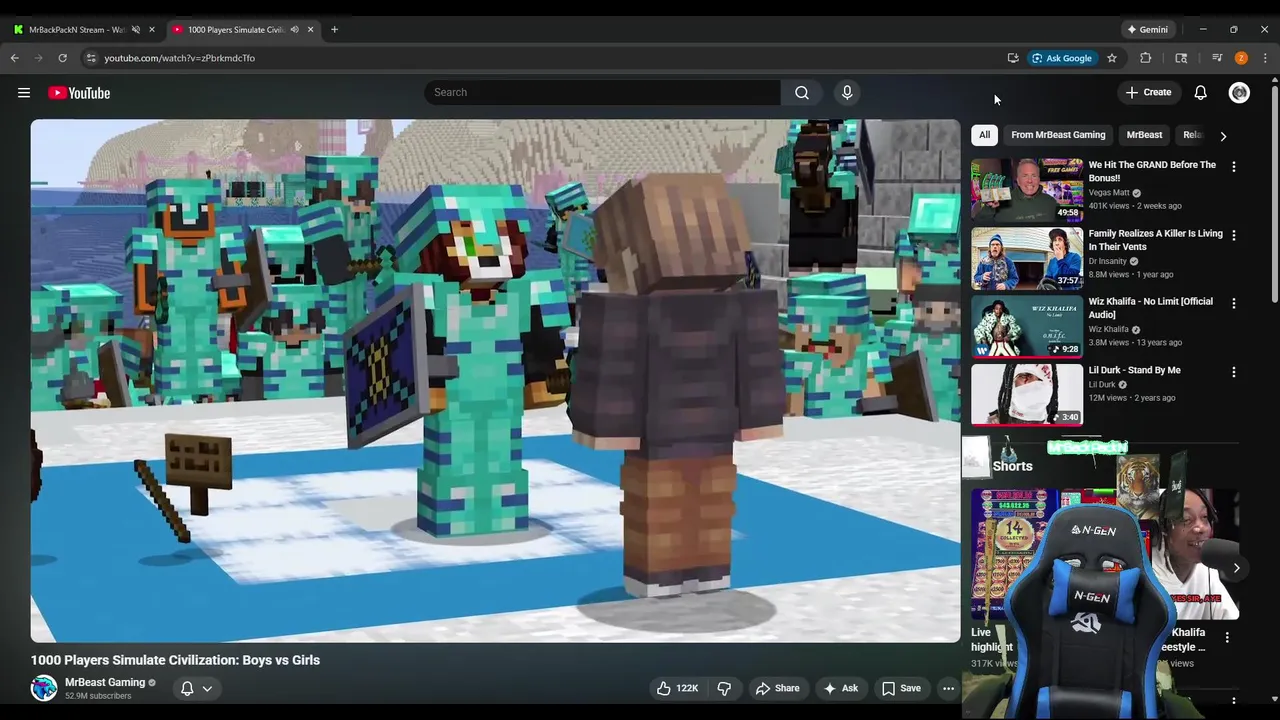Viewport: 1280px width, 720px height.
Task: Dislike the video with thumbs down
Action: click(x=724, y=688)
